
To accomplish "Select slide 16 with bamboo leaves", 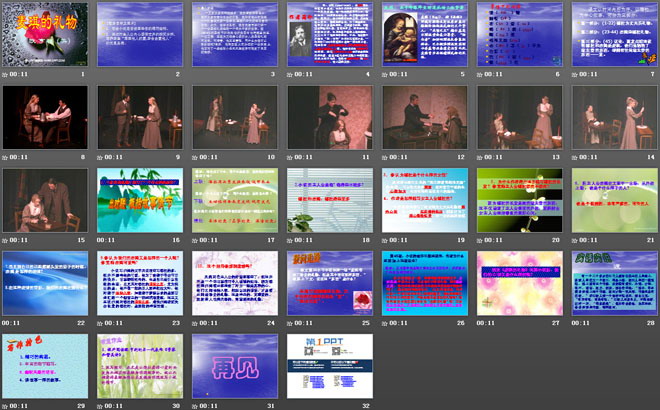I will [140, 200].
